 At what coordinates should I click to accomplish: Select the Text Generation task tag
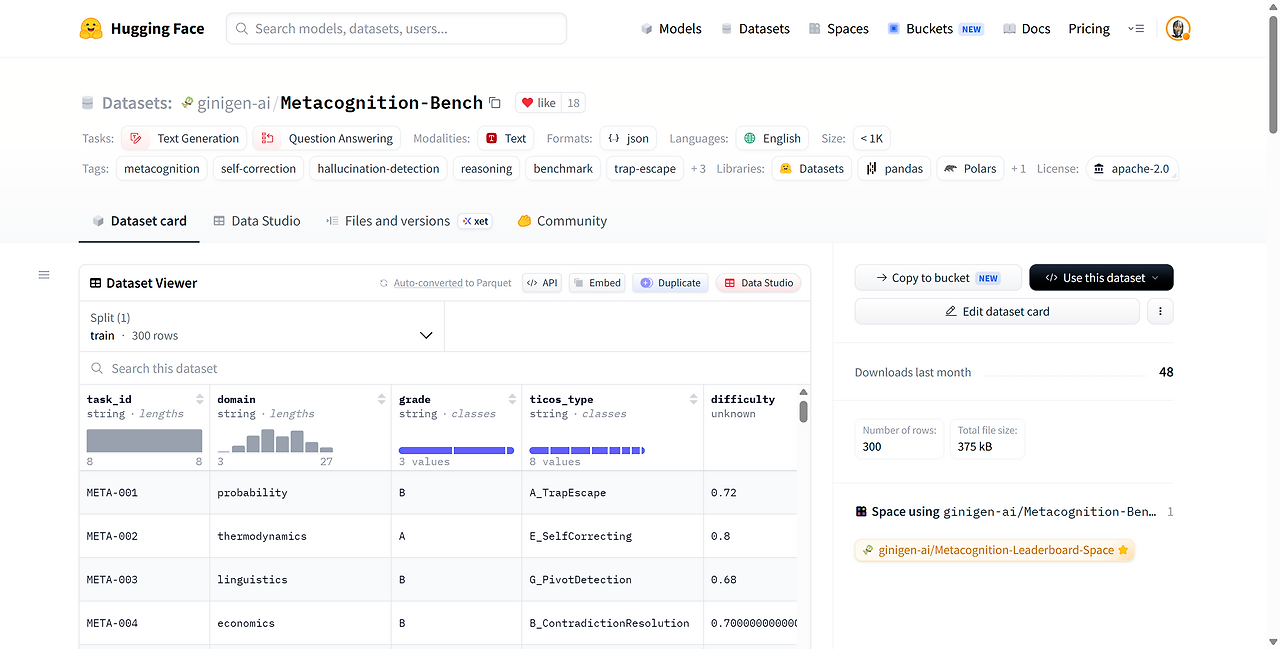pos(185,138)
